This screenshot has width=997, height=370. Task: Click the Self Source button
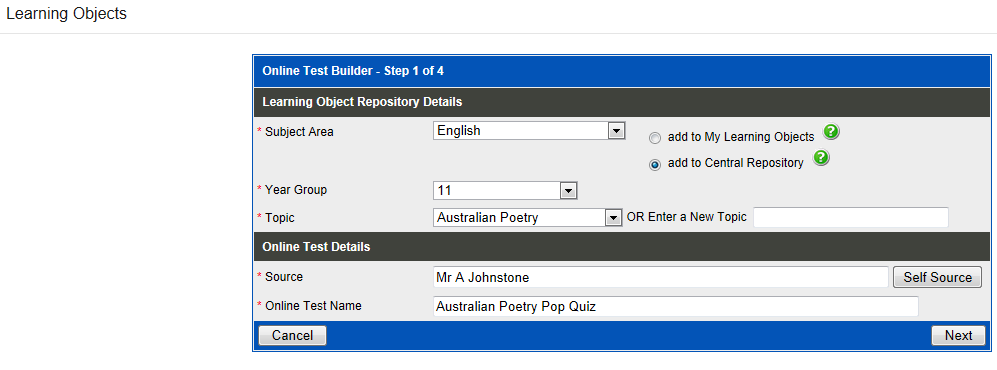937,277
